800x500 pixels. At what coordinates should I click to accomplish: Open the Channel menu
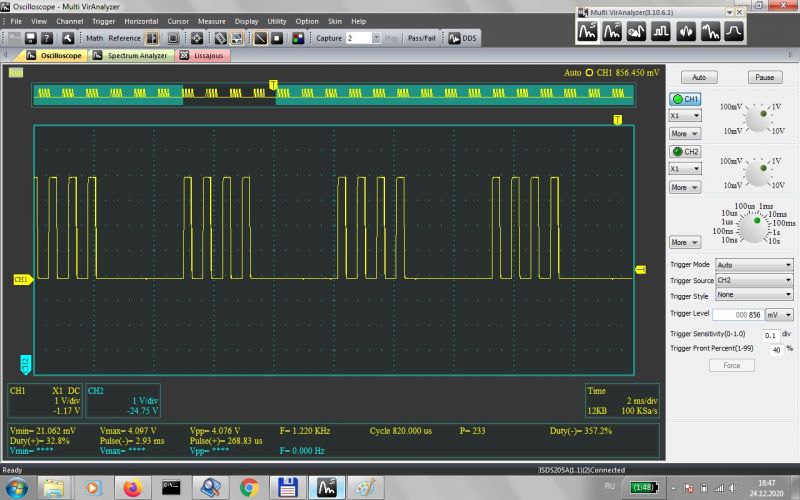69,21
